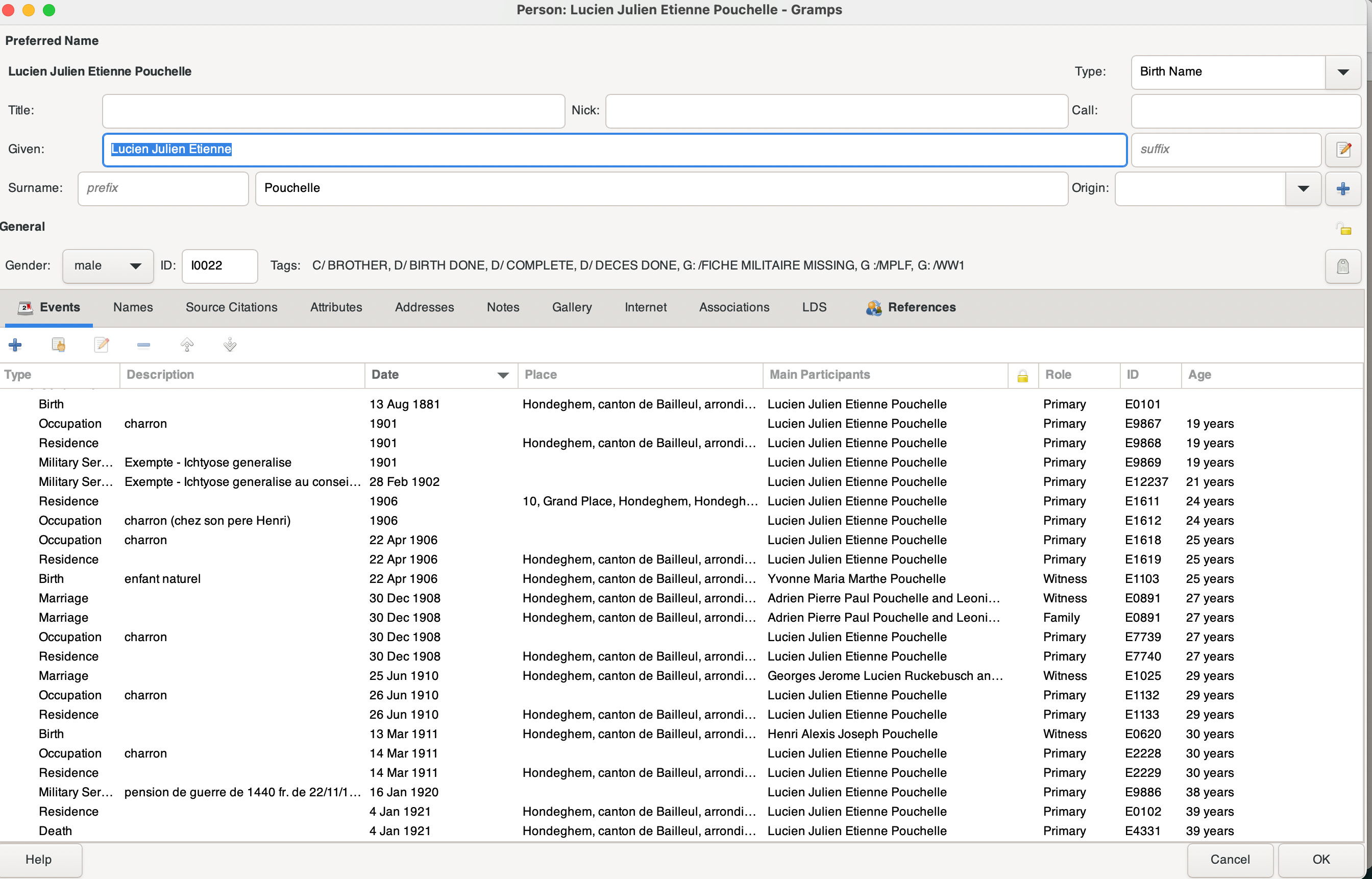1372x879 pixels.
Task: Click the Cancel button
Action: [1230, 860]
